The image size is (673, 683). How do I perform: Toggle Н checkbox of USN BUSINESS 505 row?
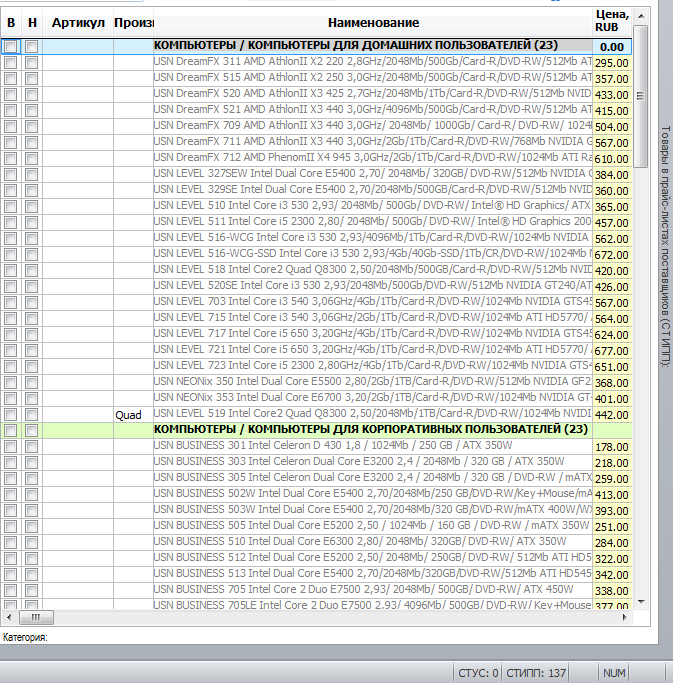[31, 526]
